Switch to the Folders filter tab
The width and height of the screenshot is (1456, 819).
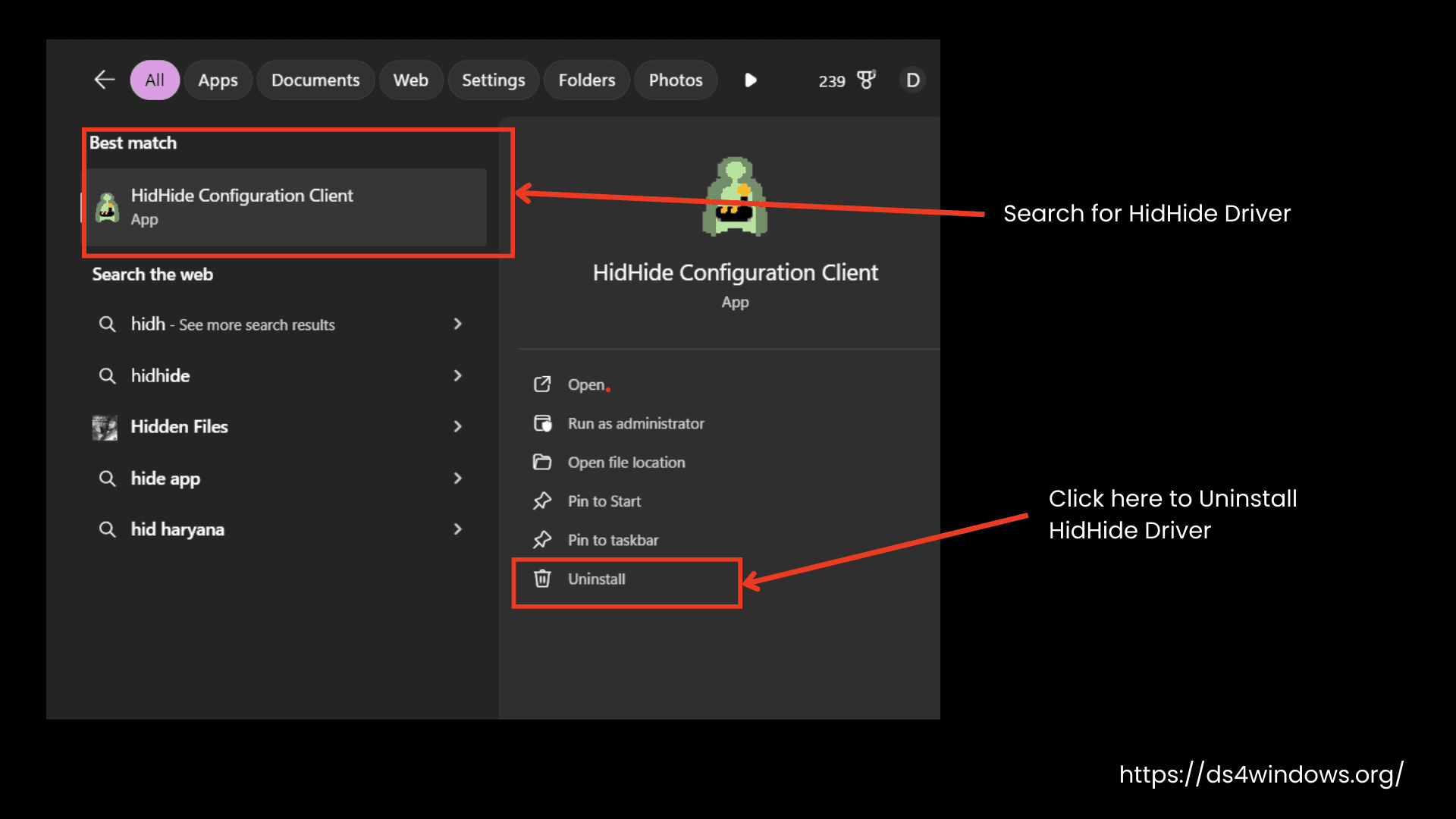pos(587,80)
